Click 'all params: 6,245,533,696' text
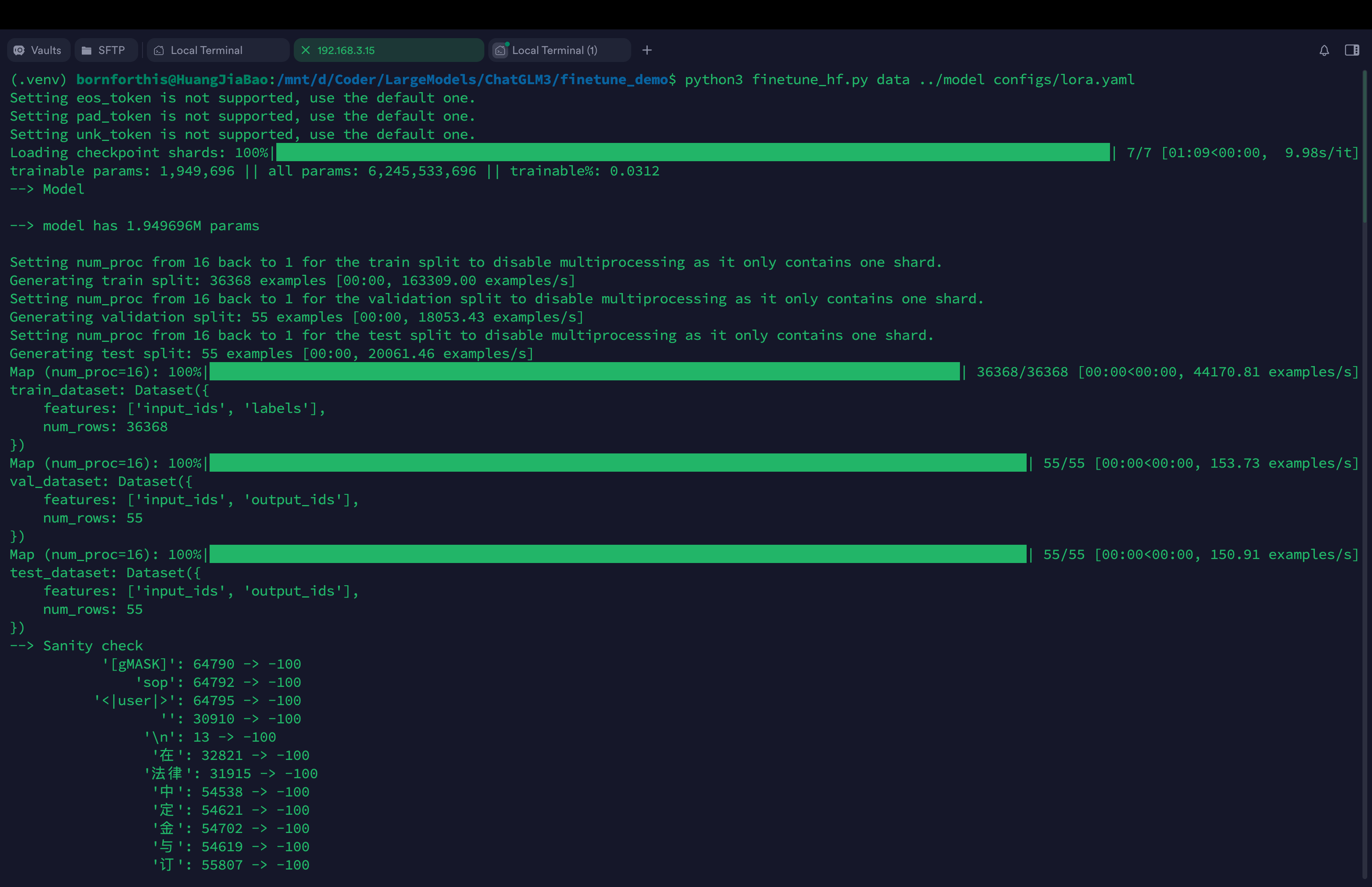Viewport: 1372px width, 887px height. (x=372, y=171)
